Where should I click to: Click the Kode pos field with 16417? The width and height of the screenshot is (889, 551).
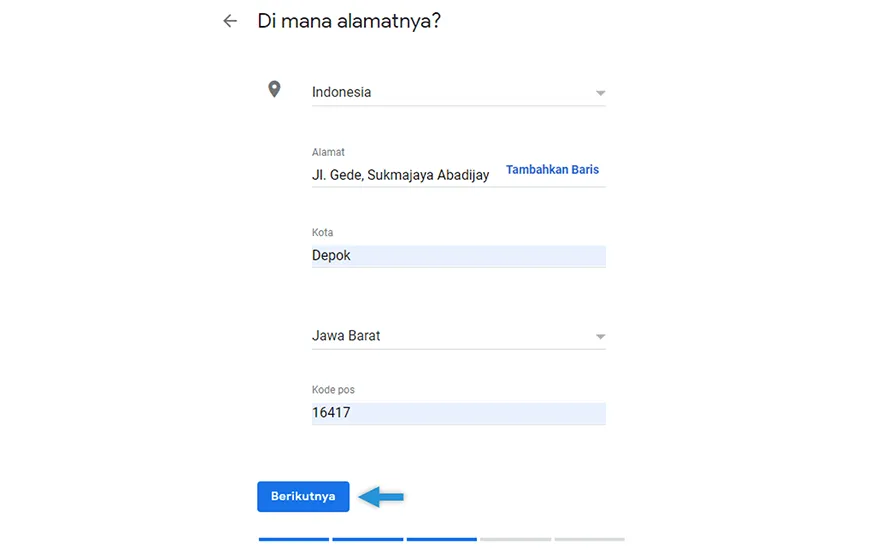click(458, 413)
